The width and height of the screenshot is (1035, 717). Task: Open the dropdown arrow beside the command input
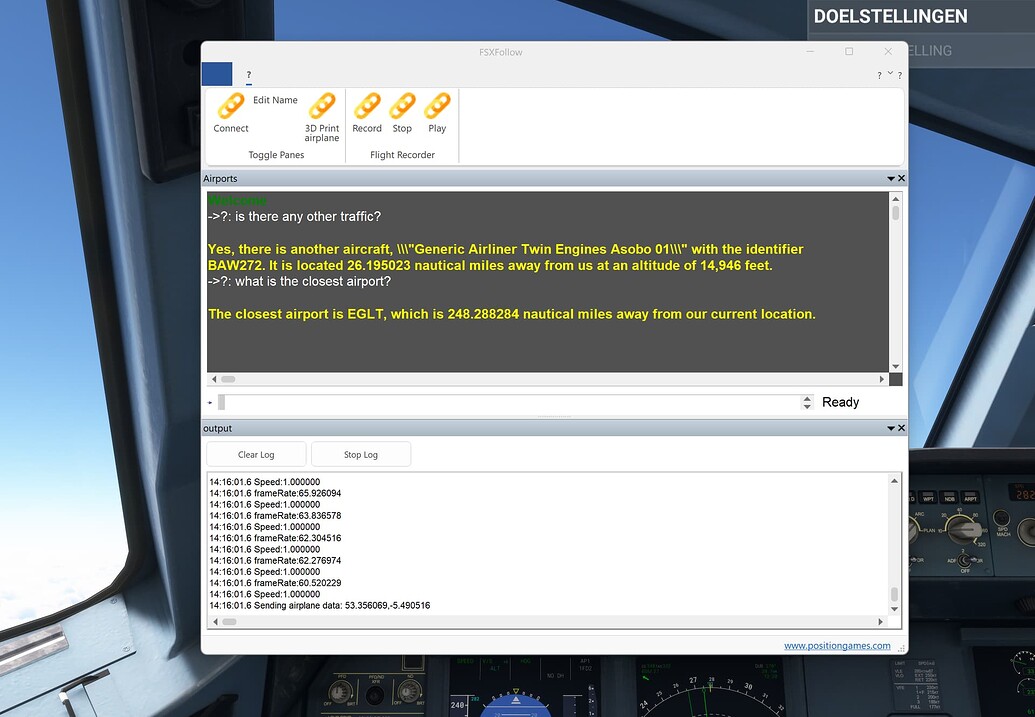(x=210, y=402)
